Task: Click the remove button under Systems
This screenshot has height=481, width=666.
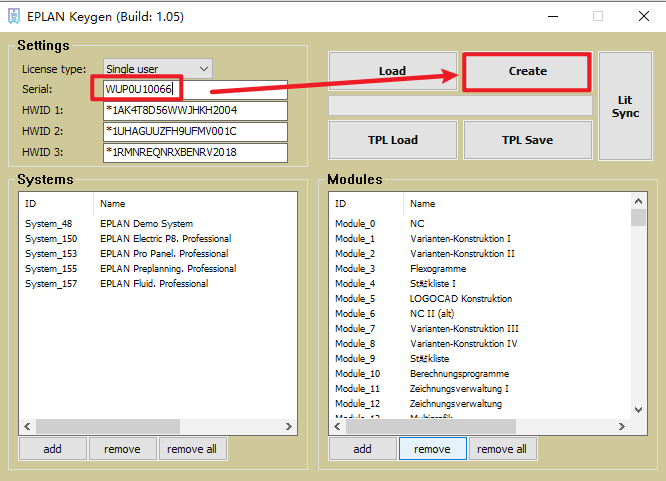Action: pyautogui.click(x=122, y=449)
